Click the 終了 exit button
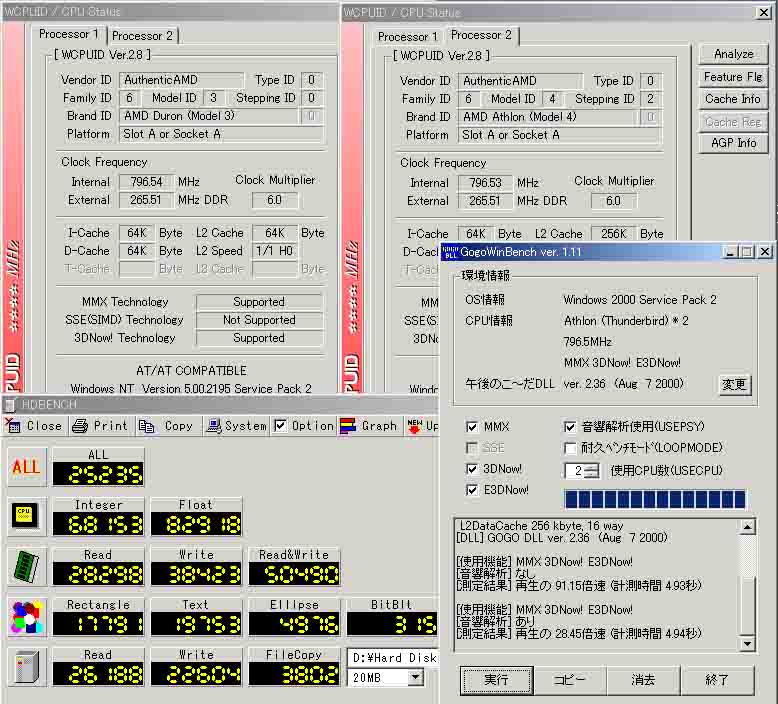Screen dimensions: 778x704 pos(716,680)
